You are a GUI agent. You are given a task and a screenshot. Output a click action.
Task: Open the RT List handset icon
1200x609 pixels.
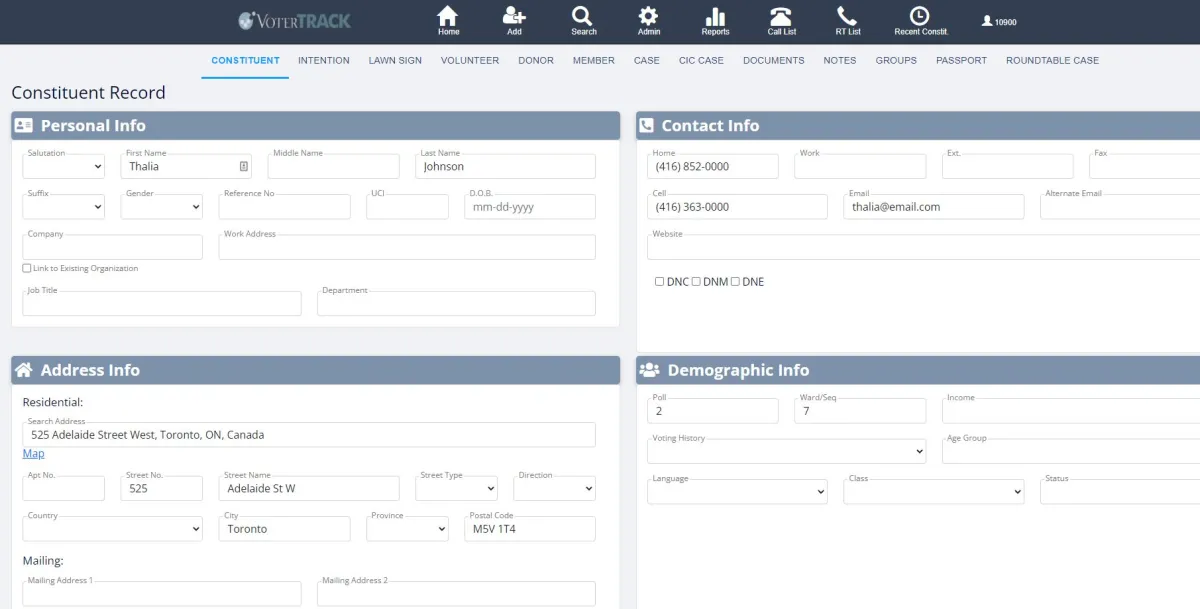coord(848,21)
